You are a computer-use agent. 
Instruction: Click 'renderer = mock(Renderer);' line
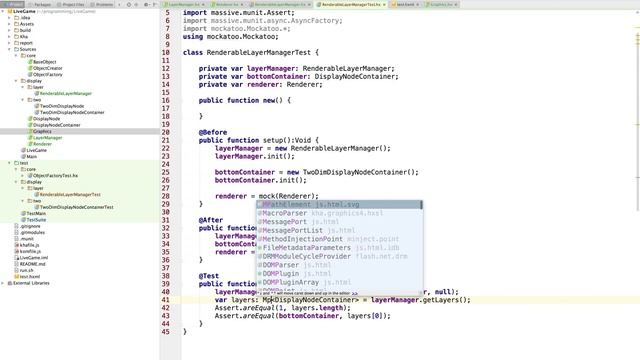[267, 196]
